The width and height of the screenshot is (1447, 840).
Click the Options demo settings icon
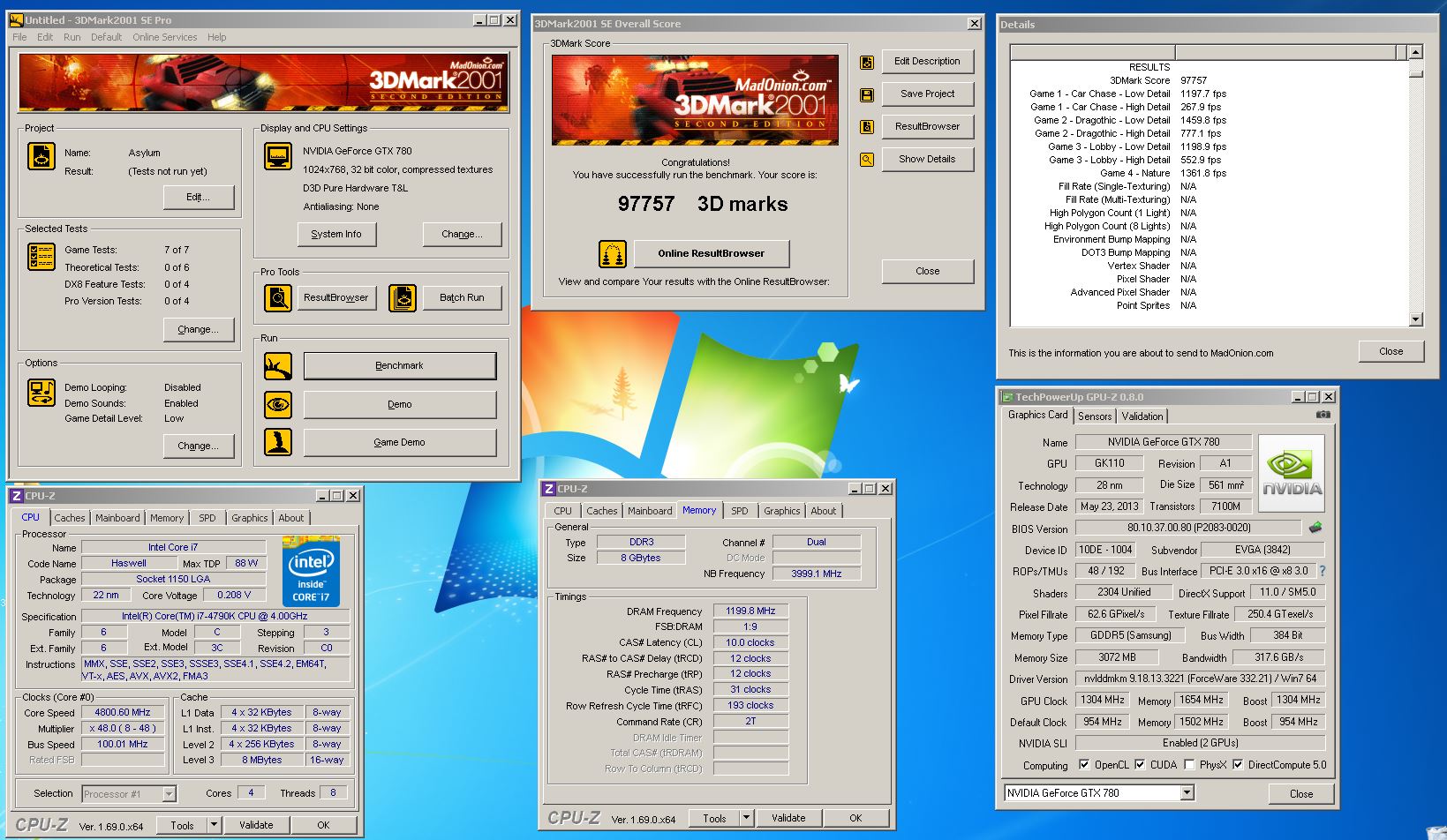(x=41, y=393)
